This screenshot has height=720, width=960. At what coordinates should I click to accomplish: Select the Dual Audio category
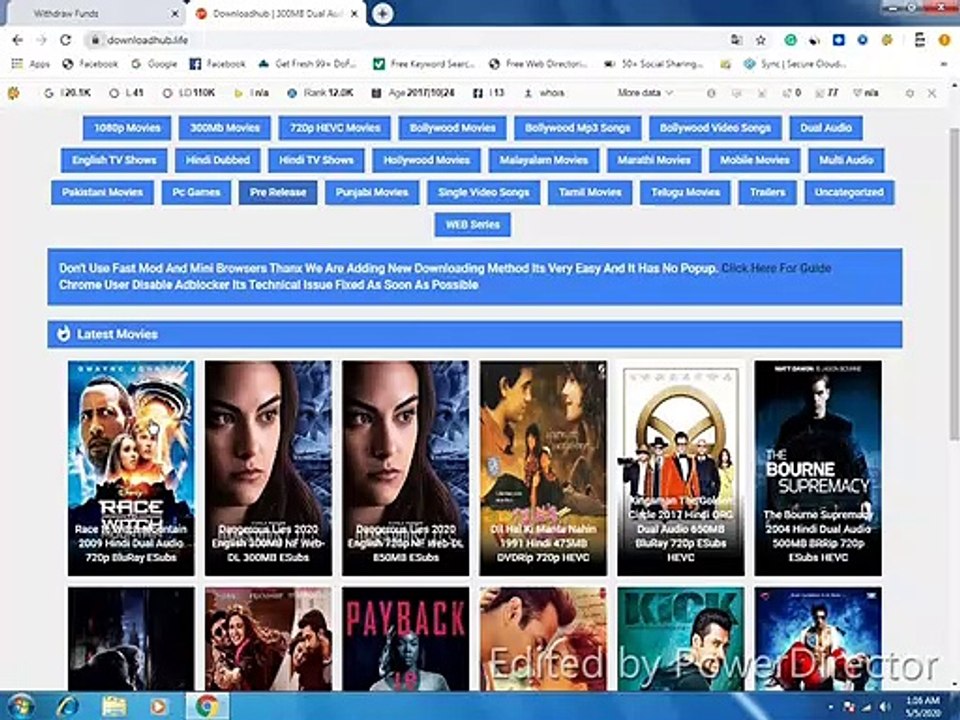(826, 128)
